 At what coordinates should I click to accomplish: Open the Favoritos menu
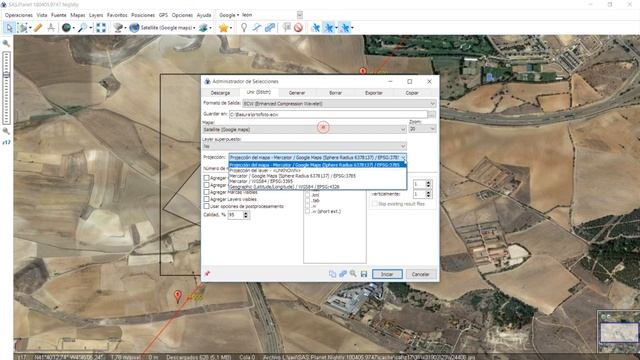point(117,15)
